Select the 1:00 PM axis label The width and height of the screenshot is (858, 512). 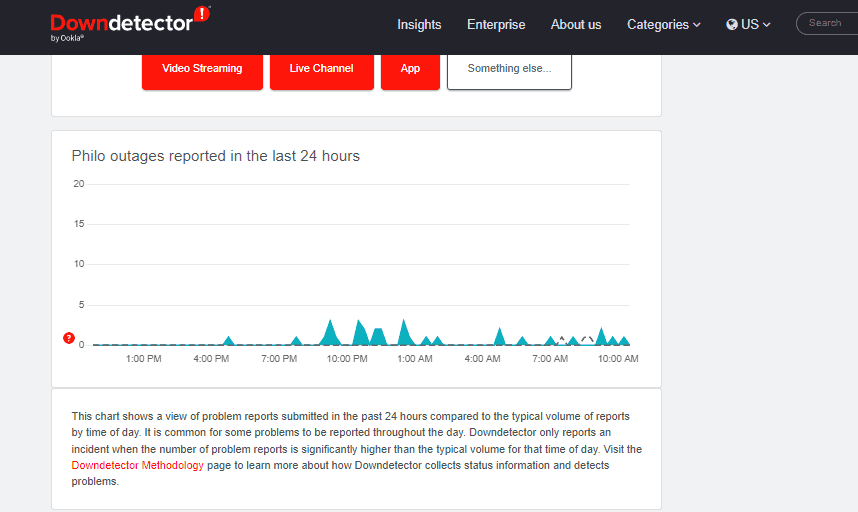(x=143, y=359)
